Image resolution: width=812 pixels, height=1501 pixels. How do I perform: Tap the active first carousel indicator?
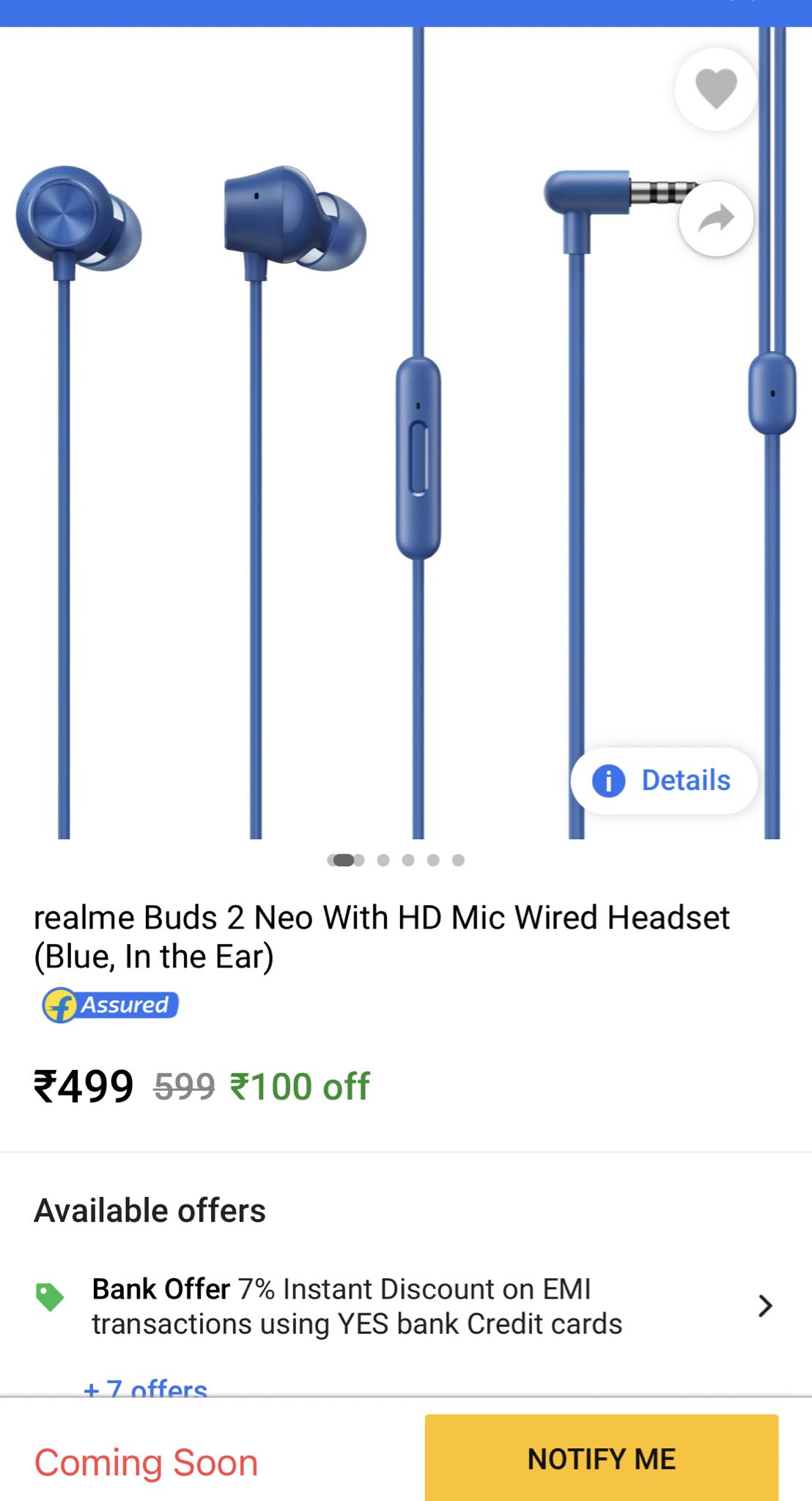pyautogui.click(x=345, y=860)
